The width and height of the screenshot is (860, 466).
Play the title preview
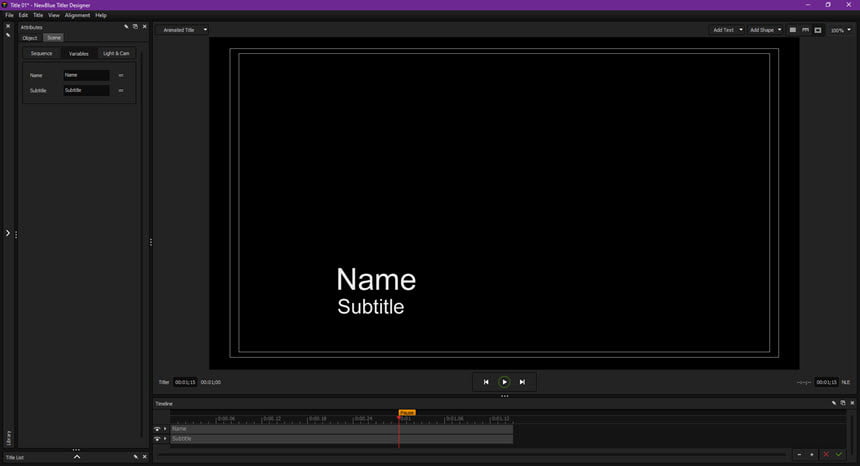504,382
